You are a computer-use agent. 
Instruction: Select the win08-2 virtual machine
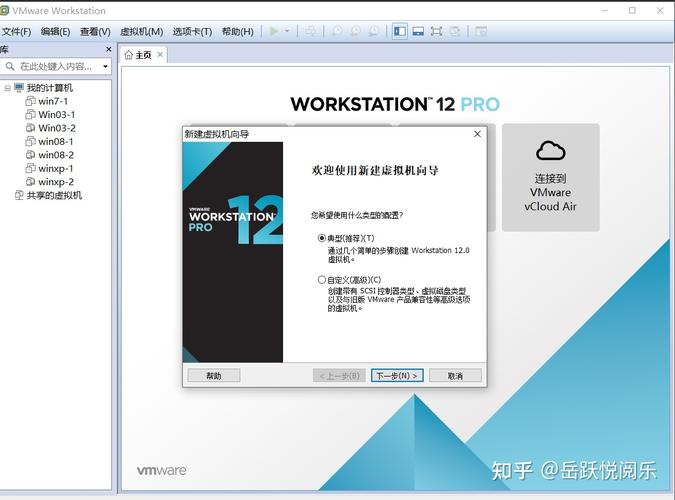[x=56, y=155]
